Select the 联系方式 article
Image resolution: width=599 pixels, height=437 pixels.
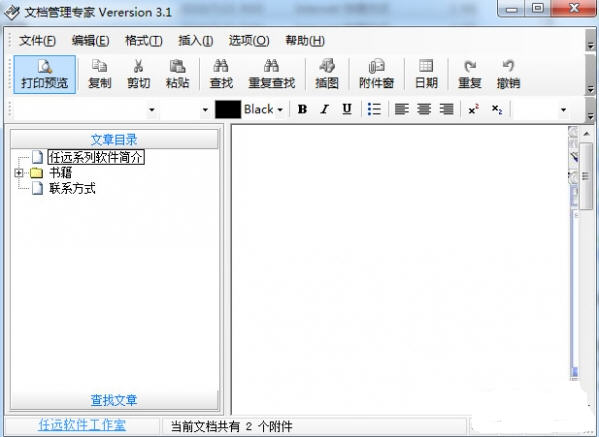pyautogui.click(x=72, y=188)
